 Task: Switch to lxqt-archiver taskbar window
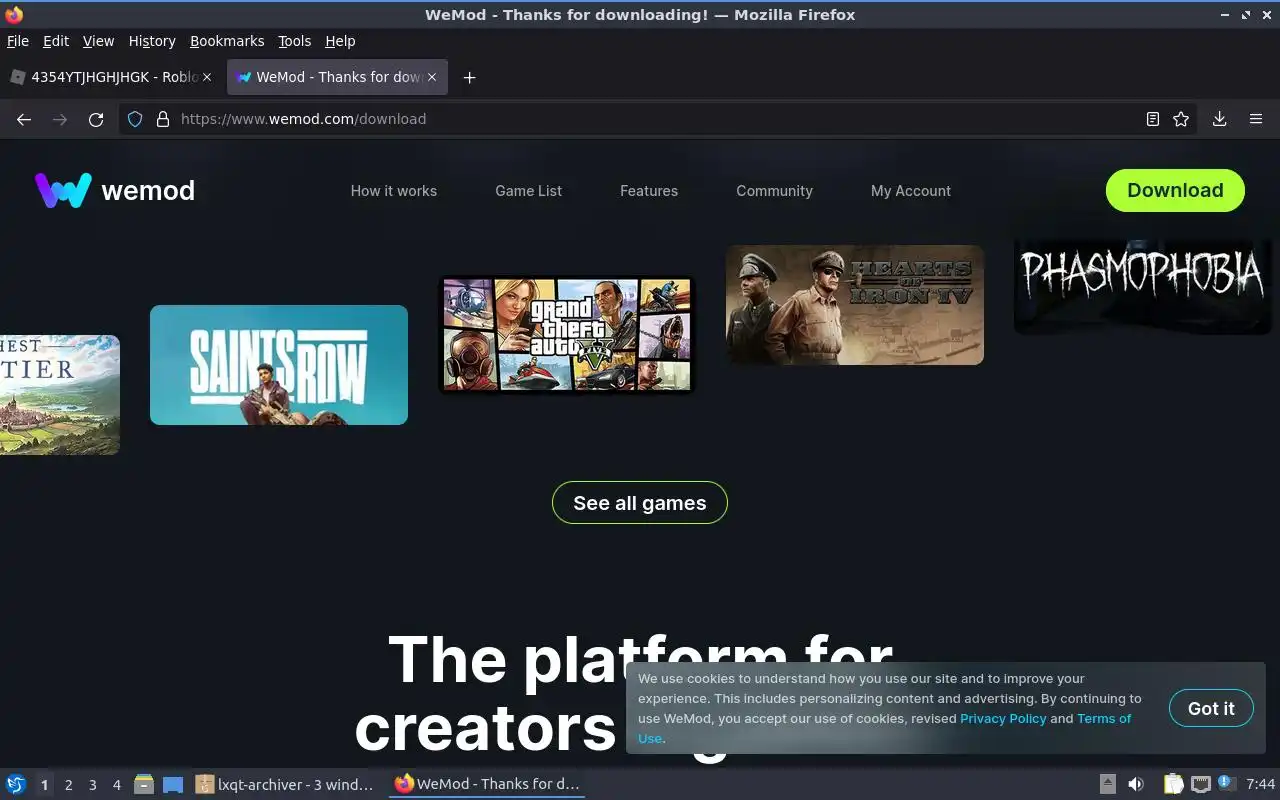(x=285, y=784)
